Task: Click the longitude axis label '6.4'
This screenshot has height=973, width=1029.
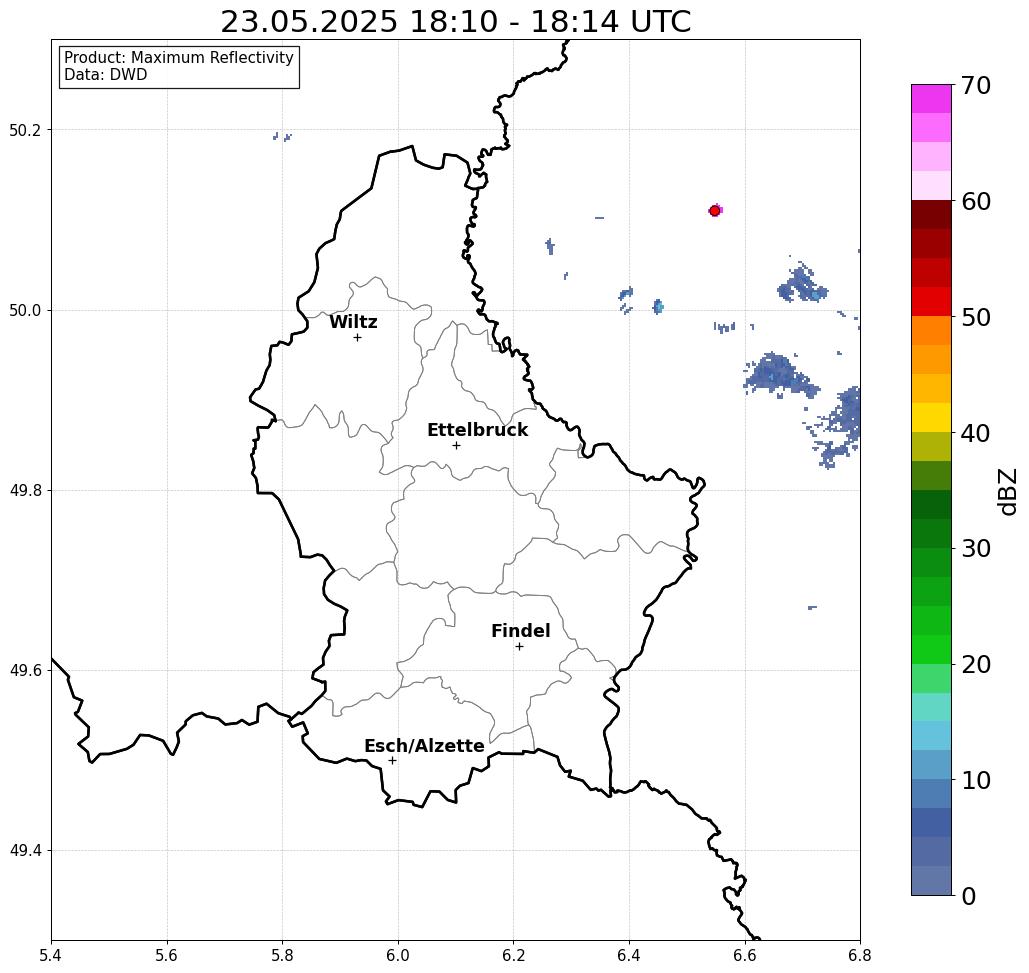Action: pyautogui.click(x=629, y=955)
